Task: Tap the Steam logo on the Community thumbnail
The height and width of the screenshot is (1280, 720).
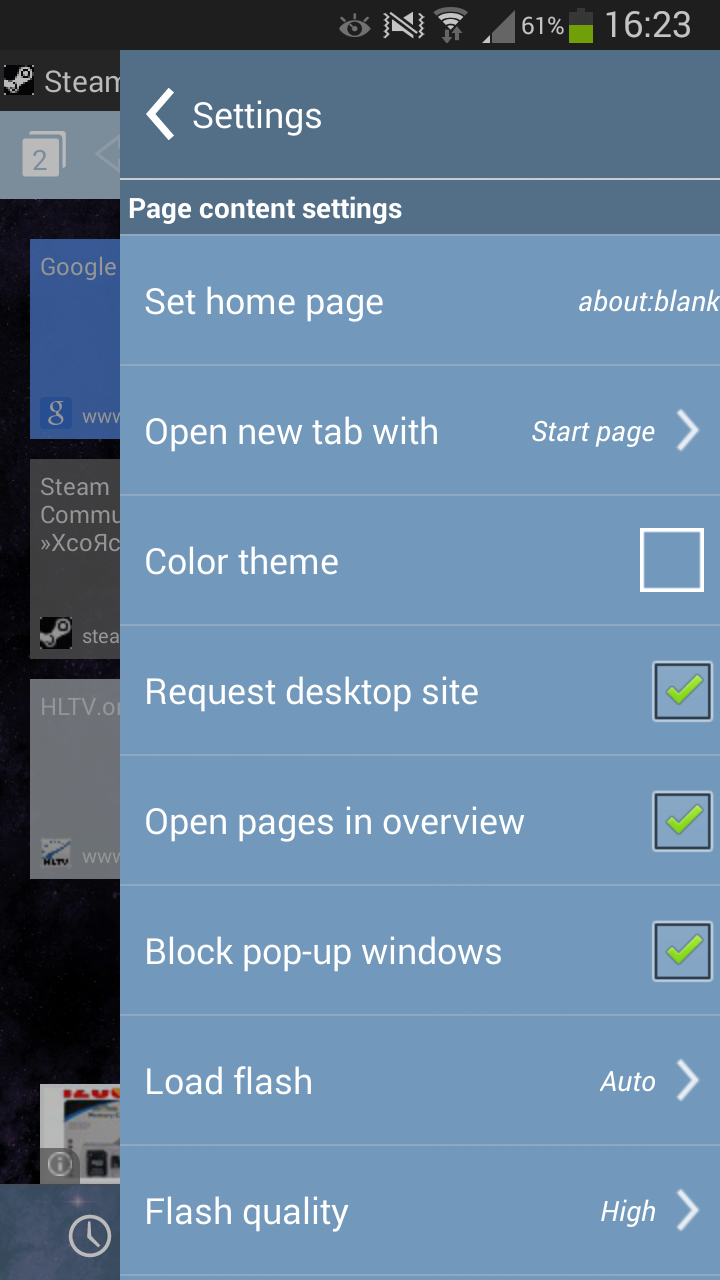Action: click(x=56, y=633)
